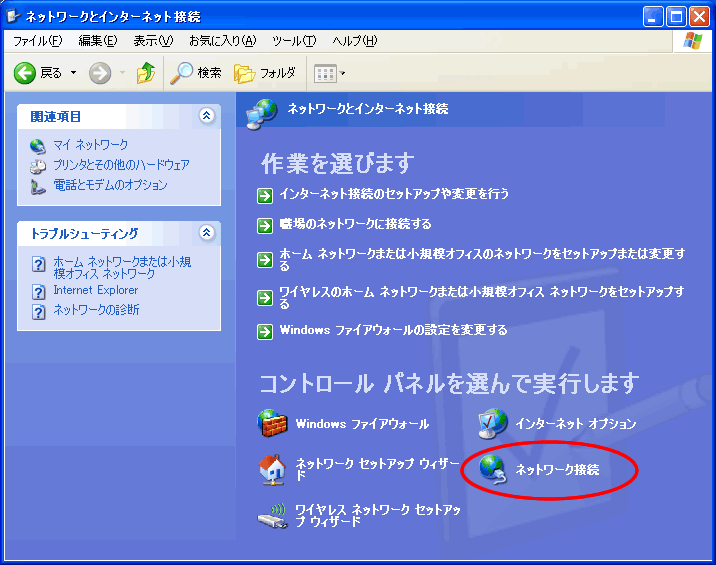Click the phone and modem icon

point(38,186)
